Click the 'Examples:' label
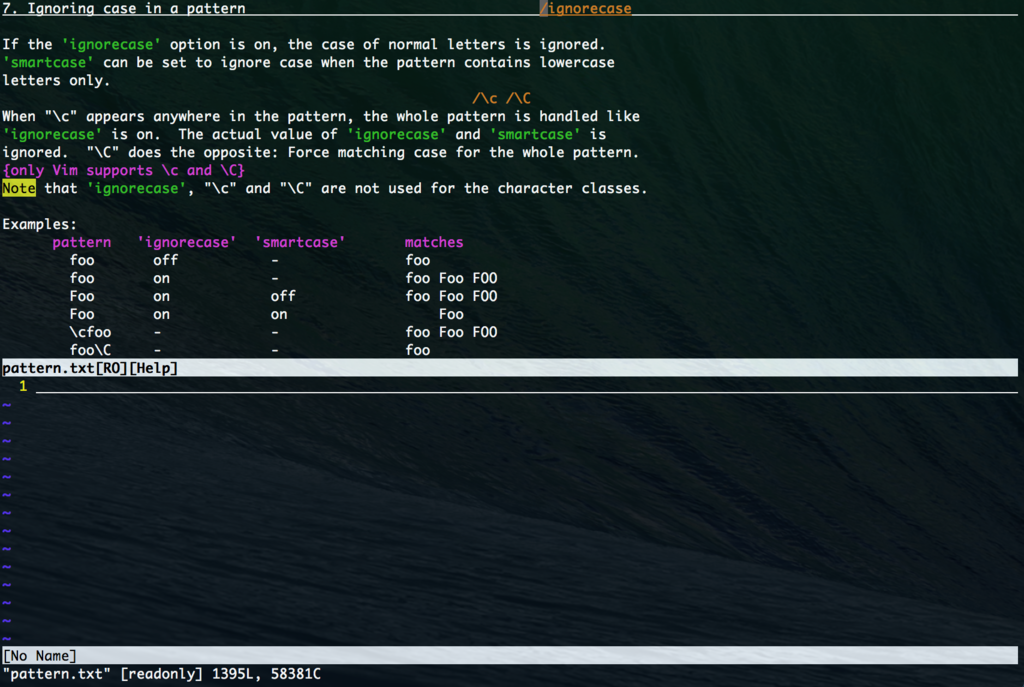The width and height of the screenshot is (1024, 687). tap(39, 225)
